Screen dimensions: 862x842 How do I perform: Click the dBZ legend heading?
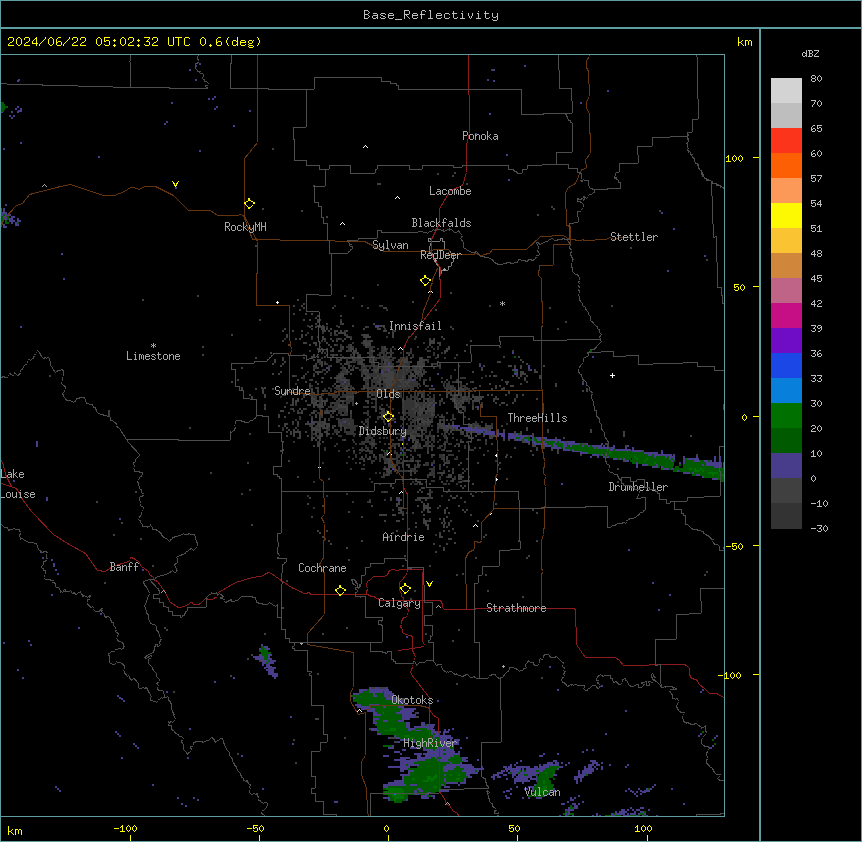click(x=810, y=53)
